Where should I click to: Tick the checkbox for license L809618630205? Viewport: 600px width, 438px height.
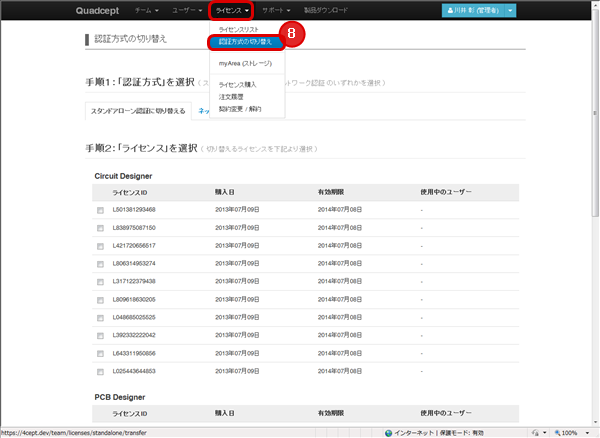pos(100,300)
